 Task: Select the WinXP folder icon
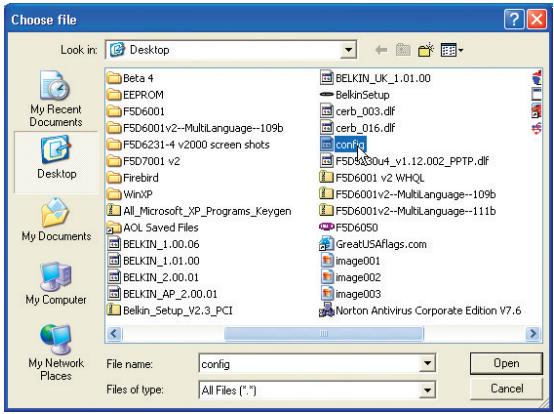pyautogui.click(x=114, y=194)
